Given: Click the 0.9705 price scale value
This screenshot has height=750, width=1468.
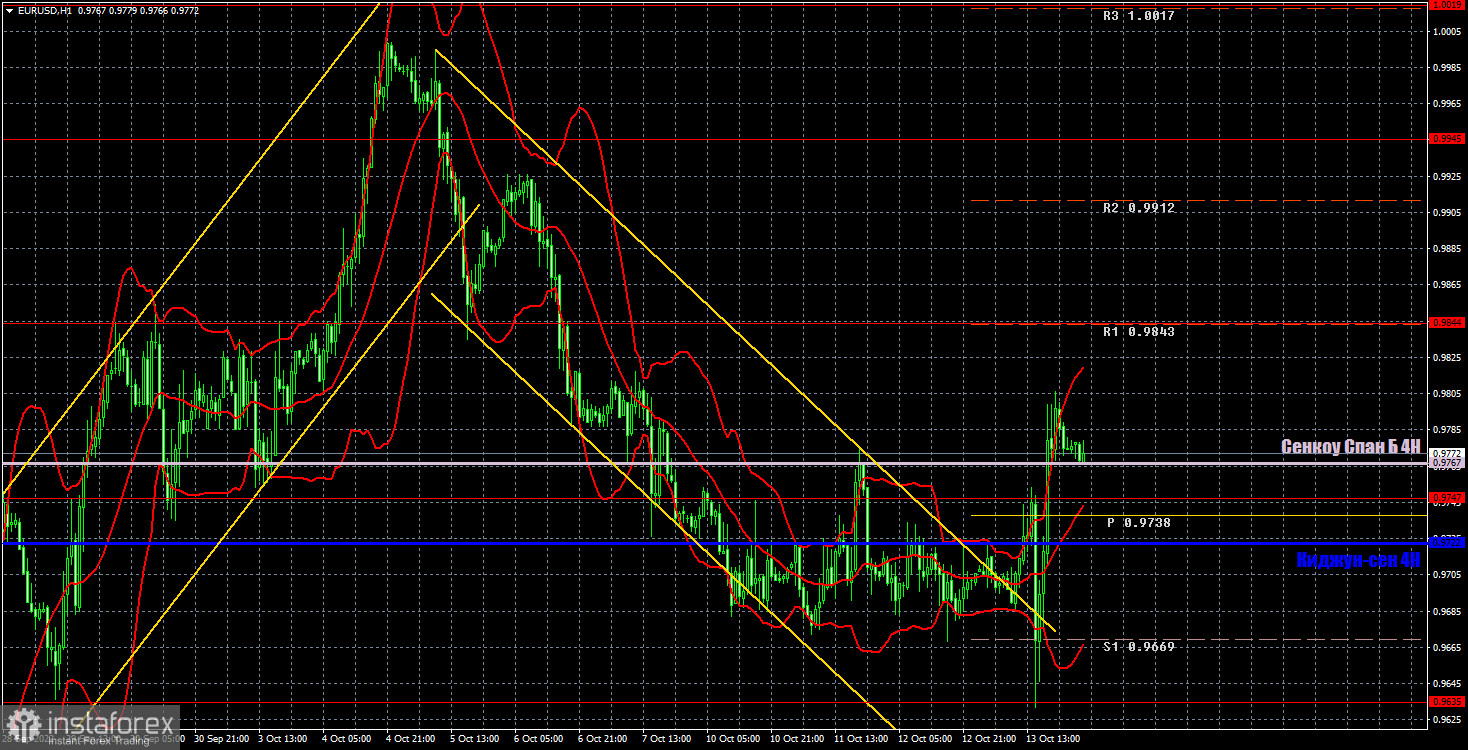Looking at the screenshot, I should (1448, 575).
